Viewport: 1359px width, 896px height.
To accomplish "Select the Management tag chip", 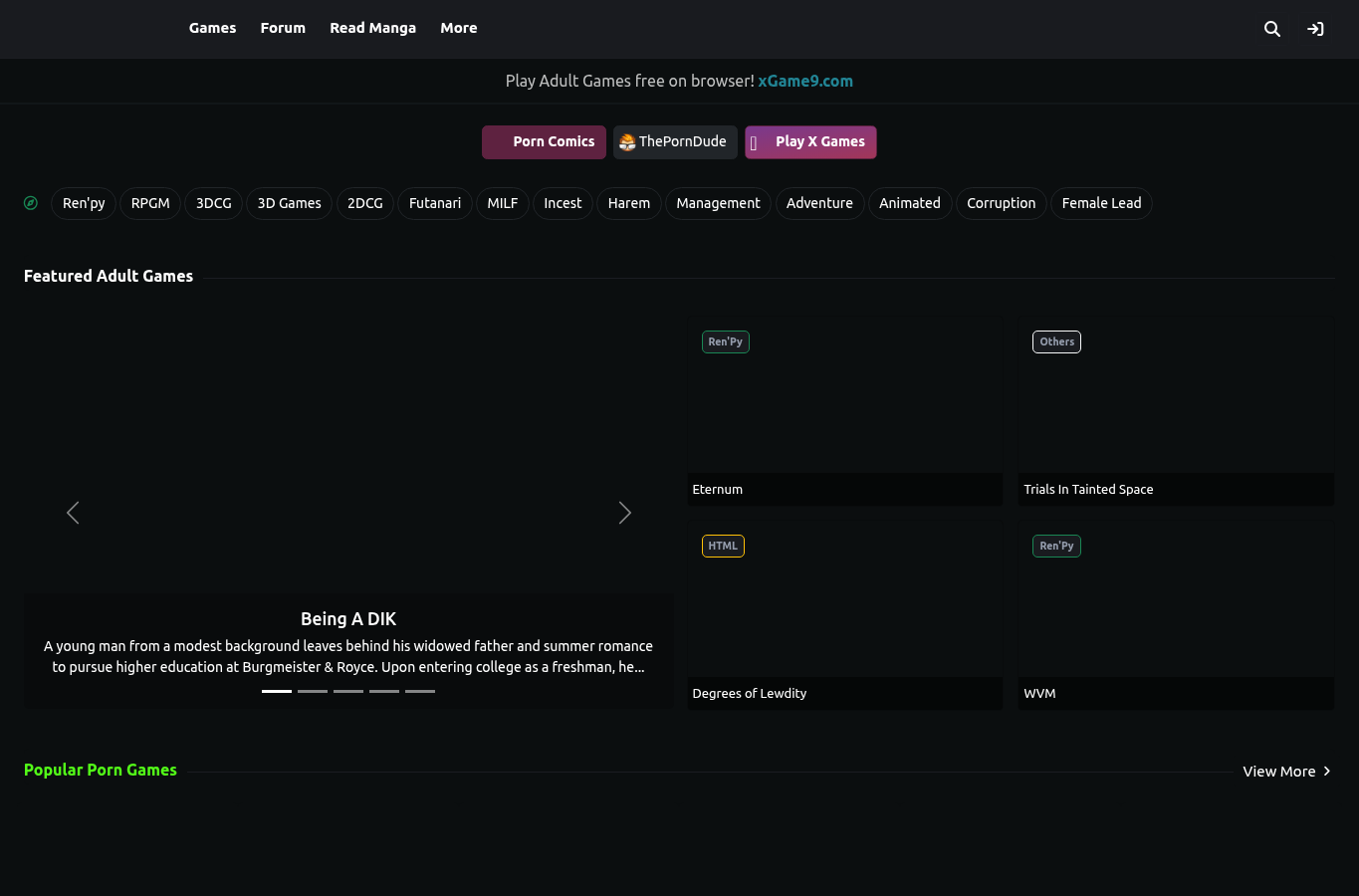I will [718, 203].
